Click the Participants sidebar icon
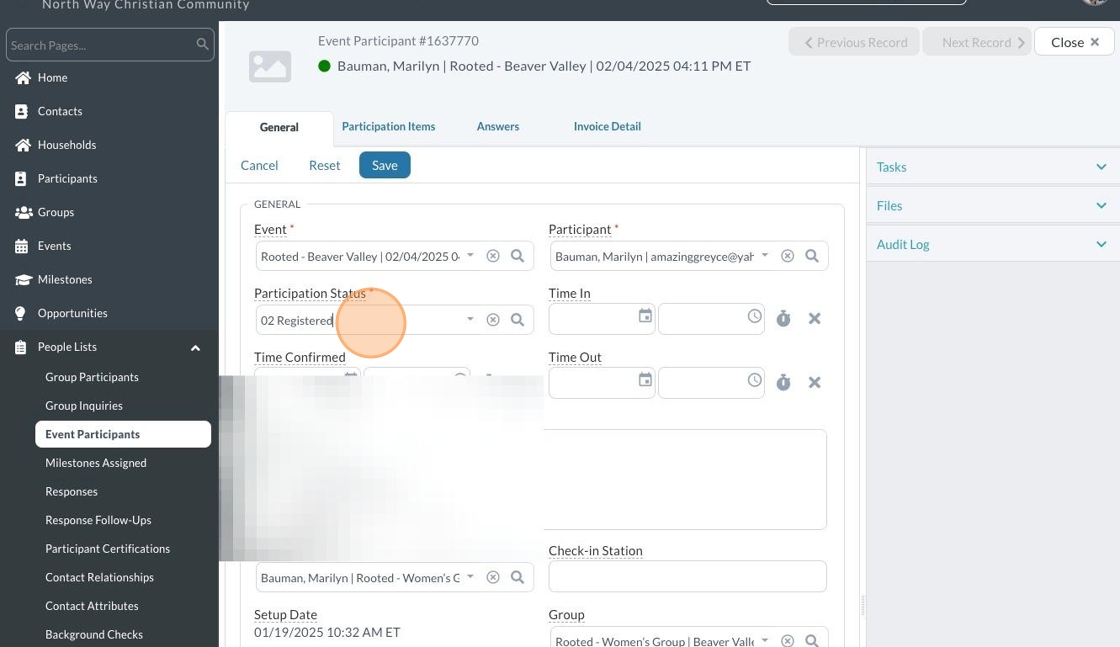Viewport: 1120px width, 647px height. (21, 179)
